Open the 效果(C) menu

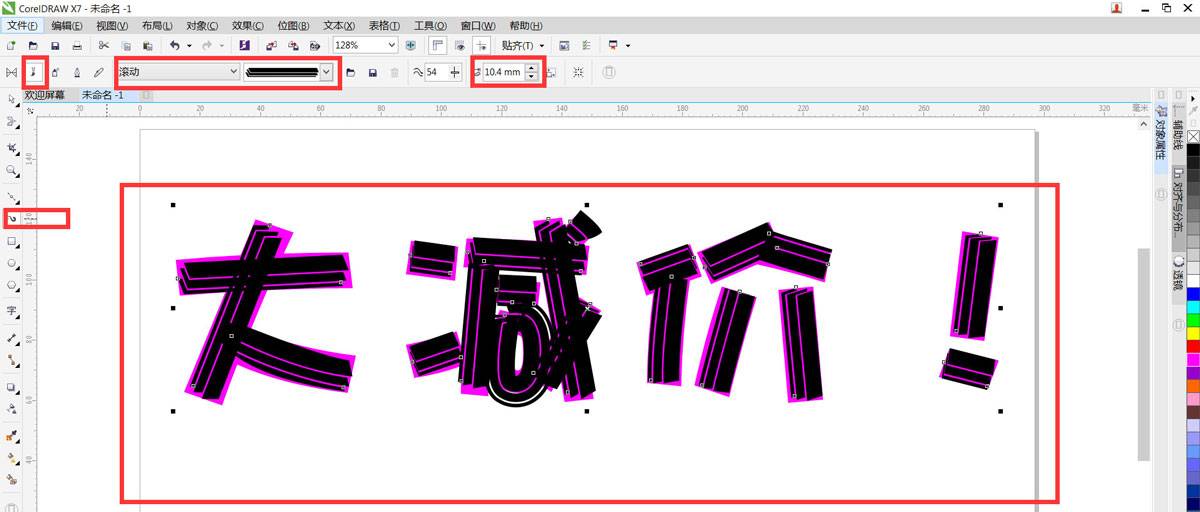click(247, 25)
